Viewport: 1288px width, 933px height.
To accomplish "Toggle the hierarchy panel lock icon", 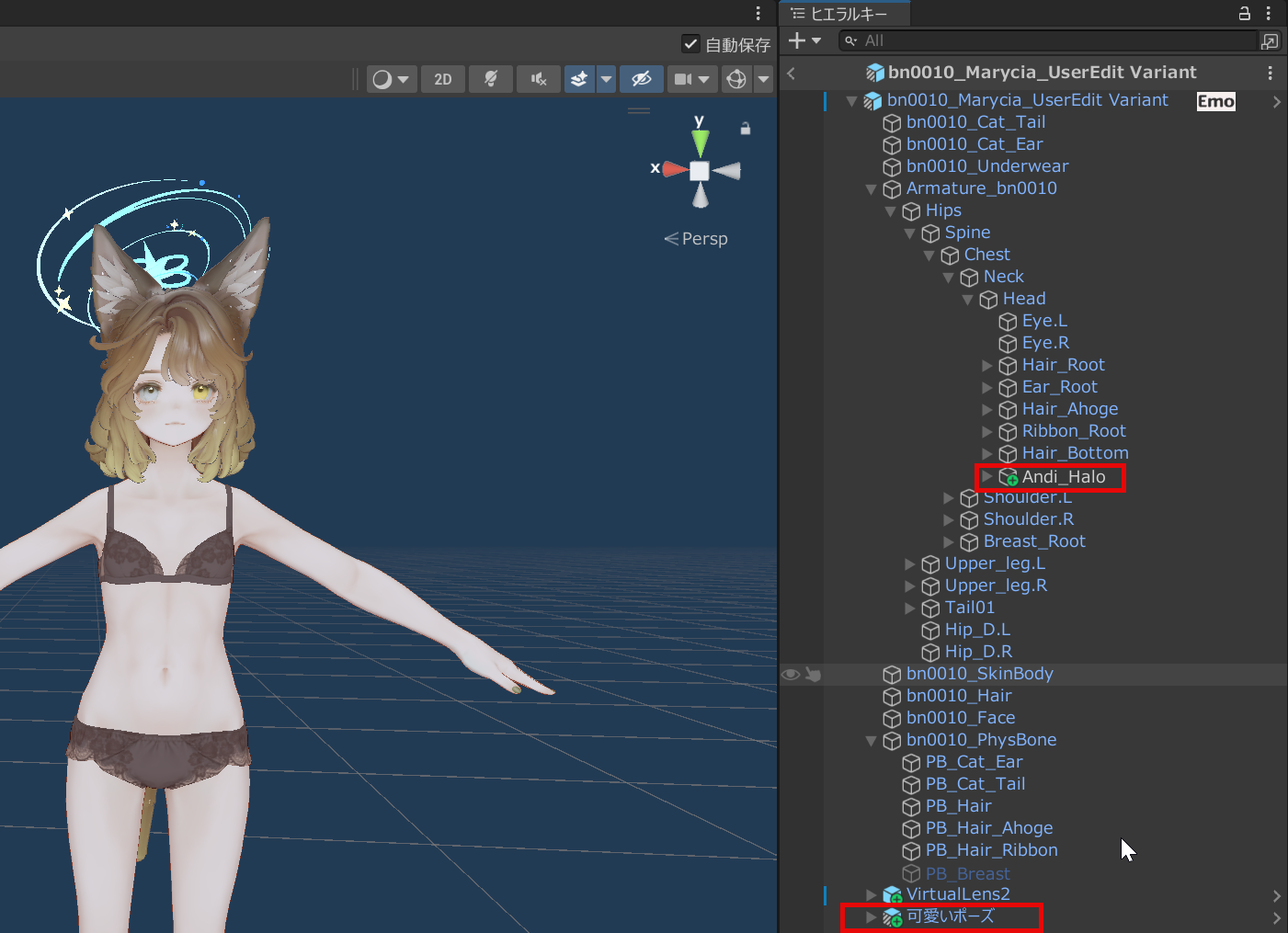I will pos(1244,13).
